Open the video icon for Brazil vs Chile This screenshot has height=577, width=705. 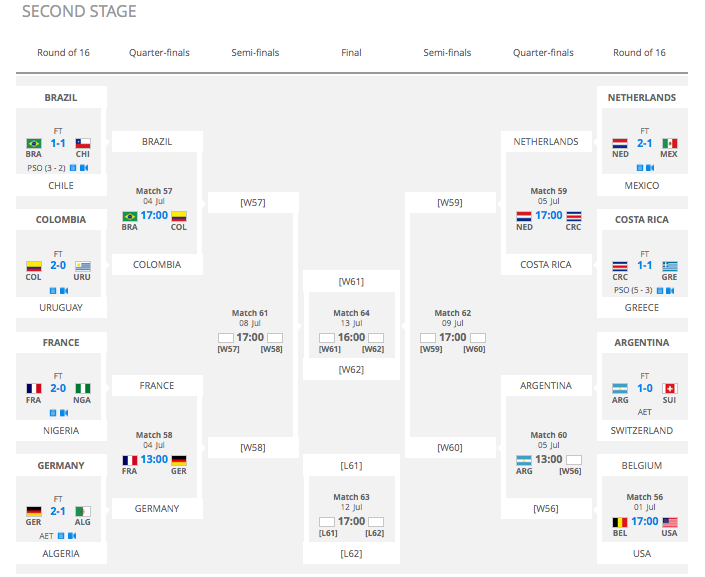click(85, 168)
